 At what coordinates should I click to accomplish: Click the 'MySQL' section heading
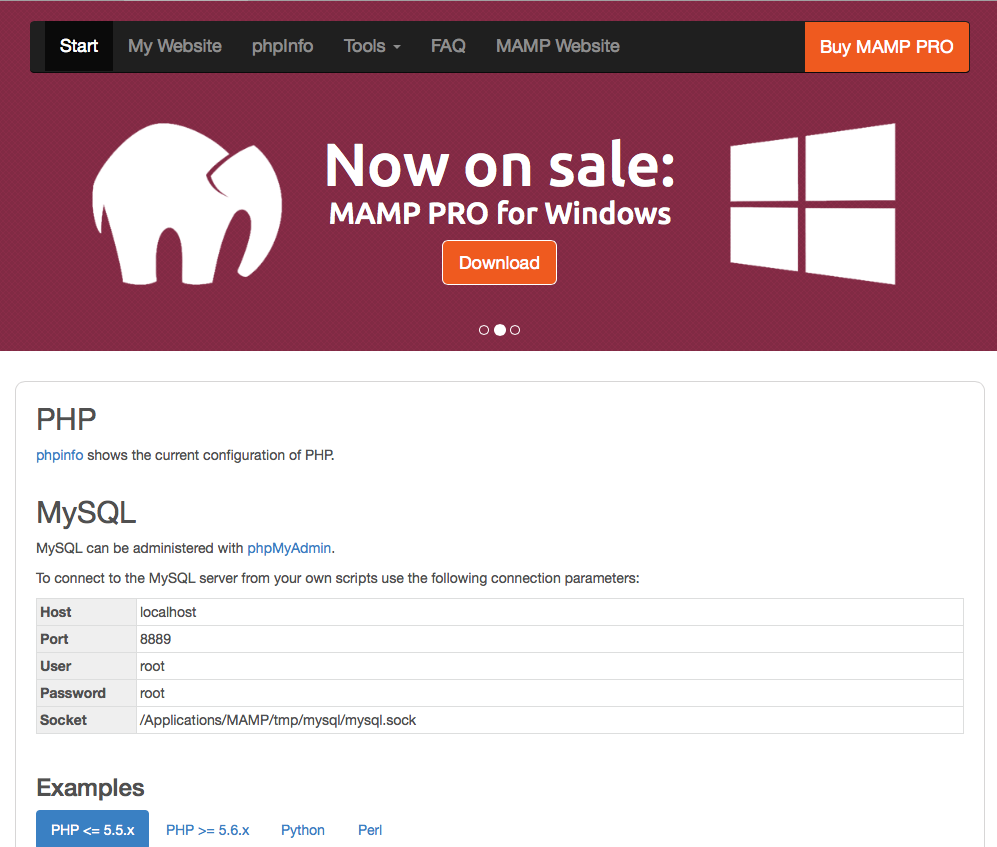point(86,513)
